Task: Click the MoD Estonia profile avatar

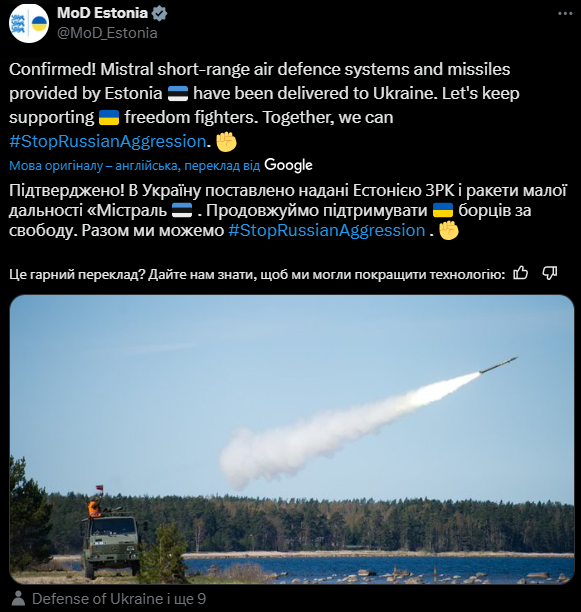Action: coord(28,23)
